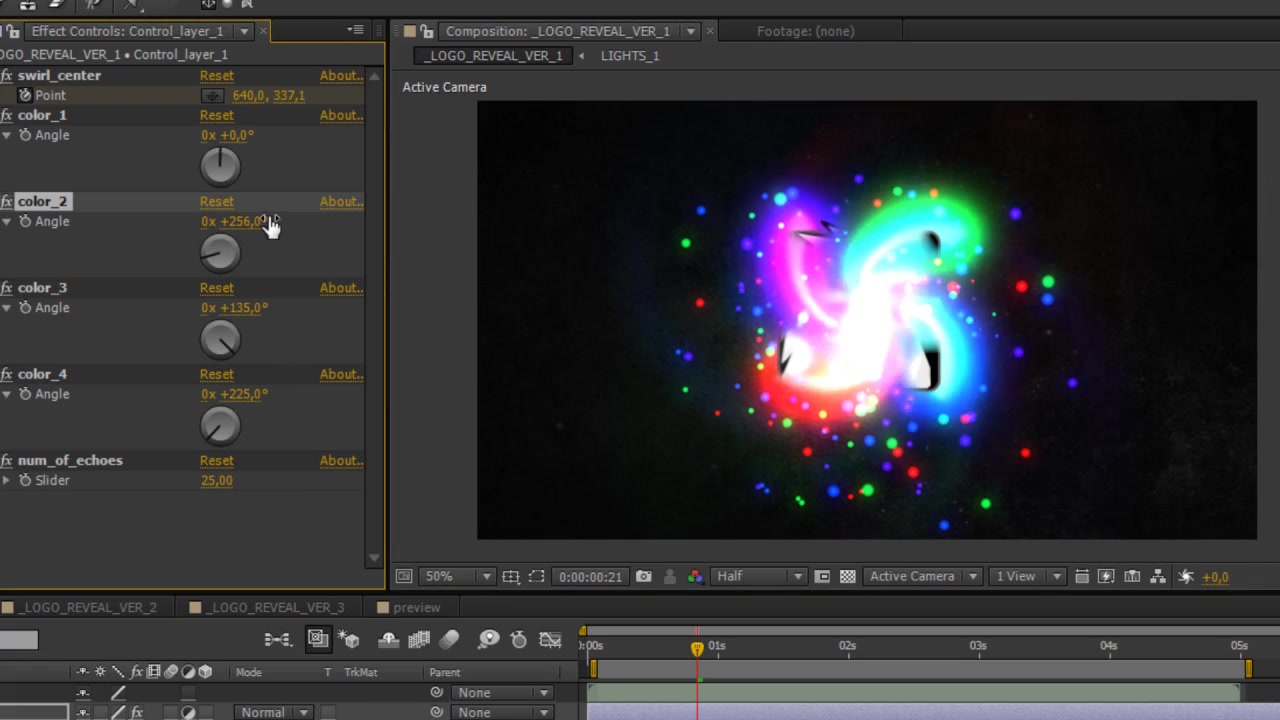Click the Reset Exposure aperture icon
The height and width of the screenshot is (720, 1280).
[x=1186, y=576]
